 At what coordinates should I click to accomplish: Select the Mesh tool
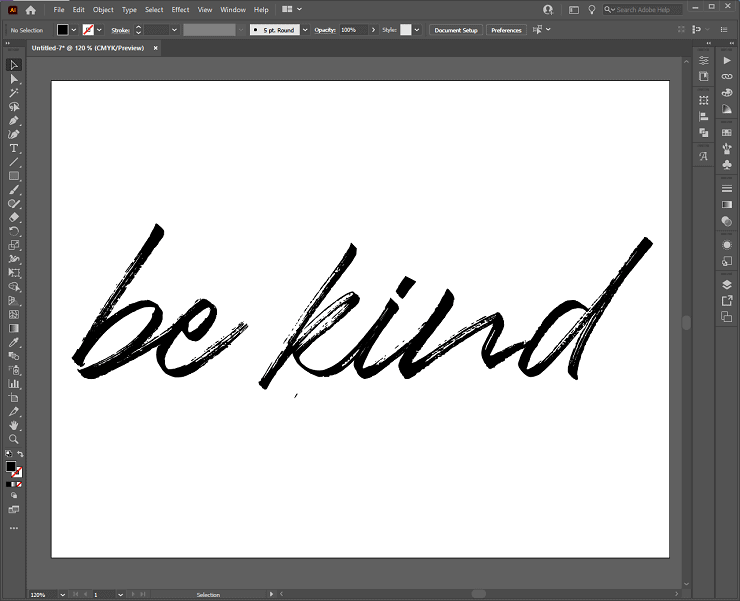coord(14,314)
